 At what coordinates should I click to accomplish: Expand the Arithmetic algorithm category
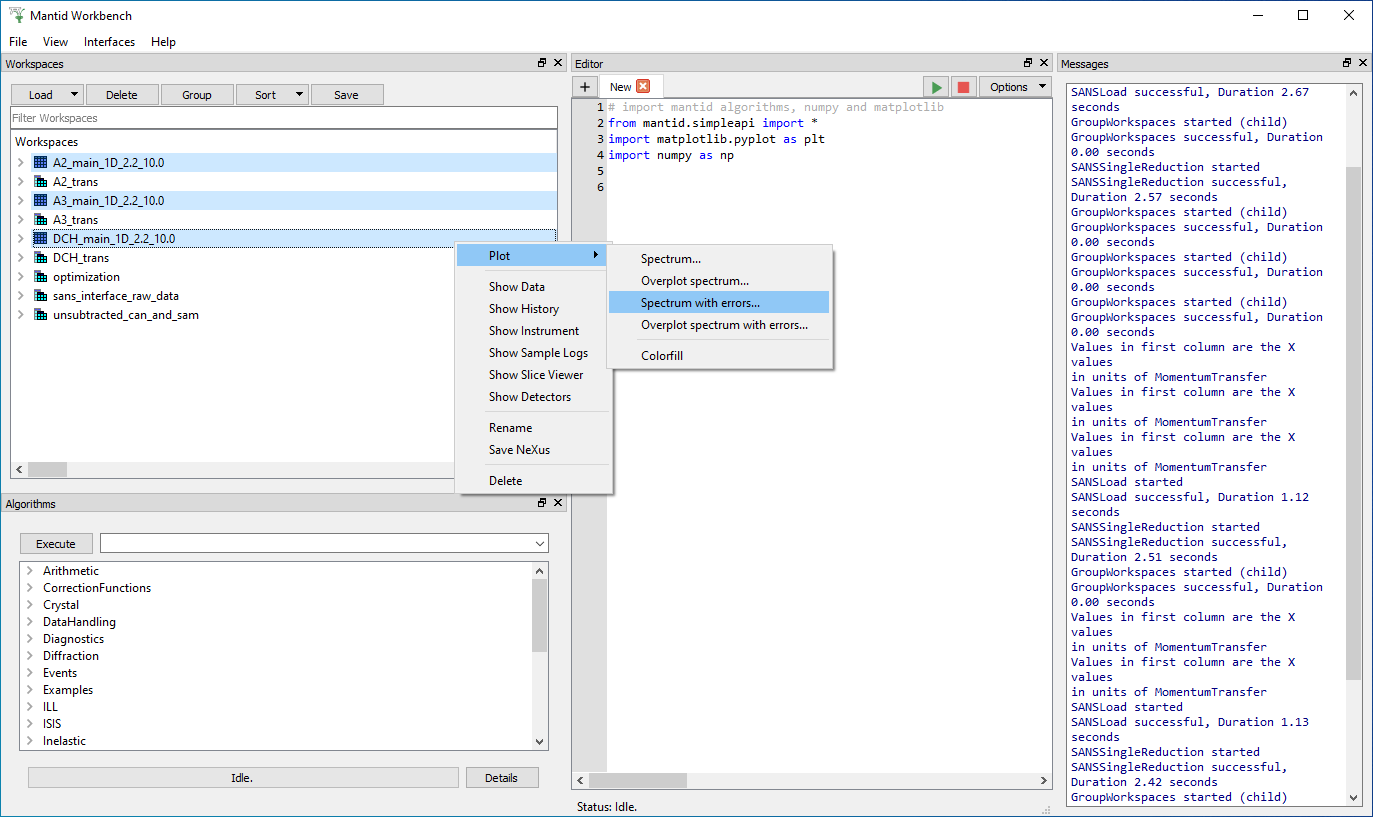[30, 571]
